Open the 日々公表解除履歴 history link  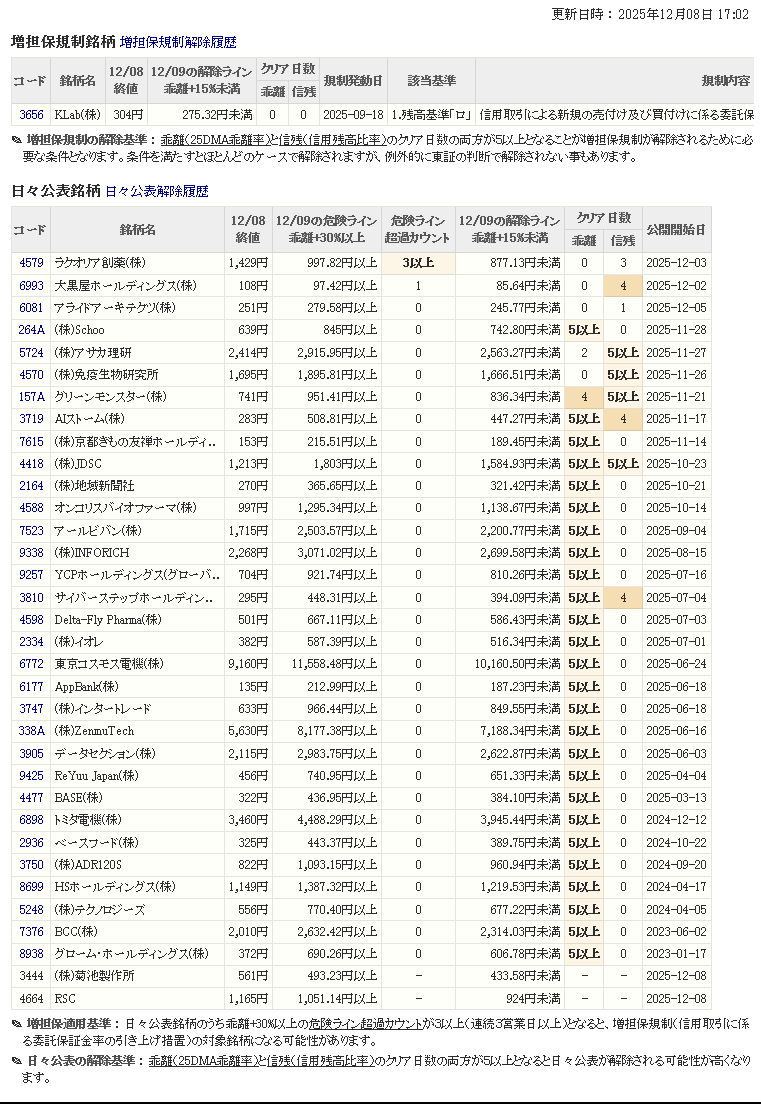click(x=156, y=191)
